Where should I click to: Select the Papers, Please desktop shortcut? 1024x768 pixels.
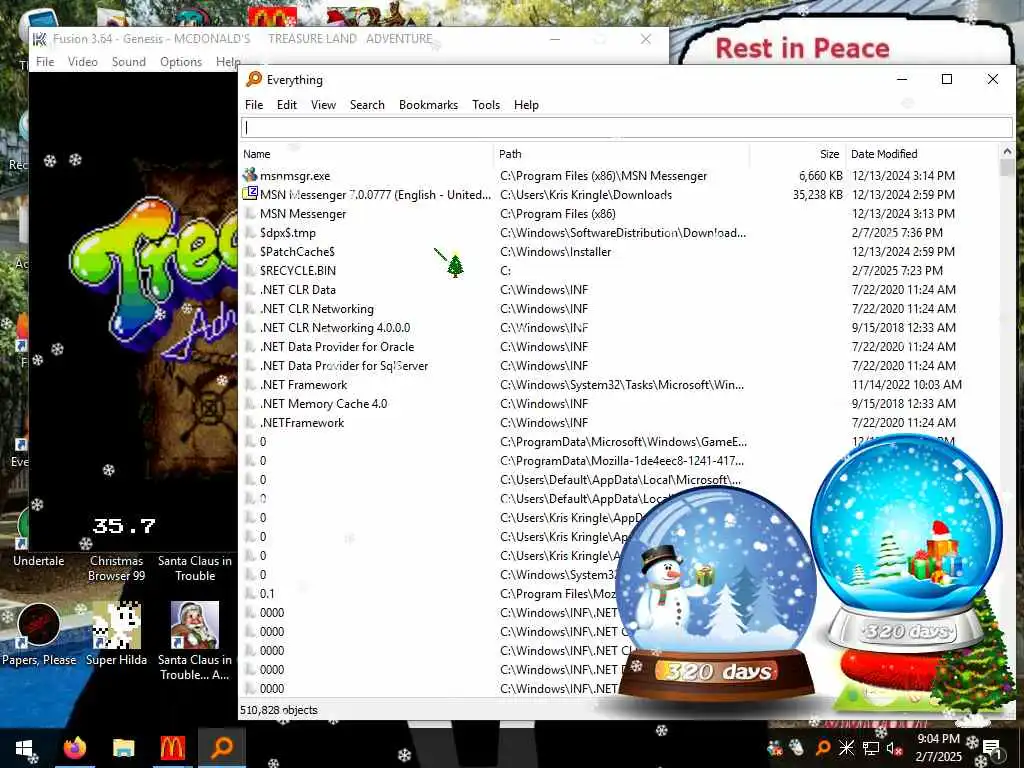[39, 634]
